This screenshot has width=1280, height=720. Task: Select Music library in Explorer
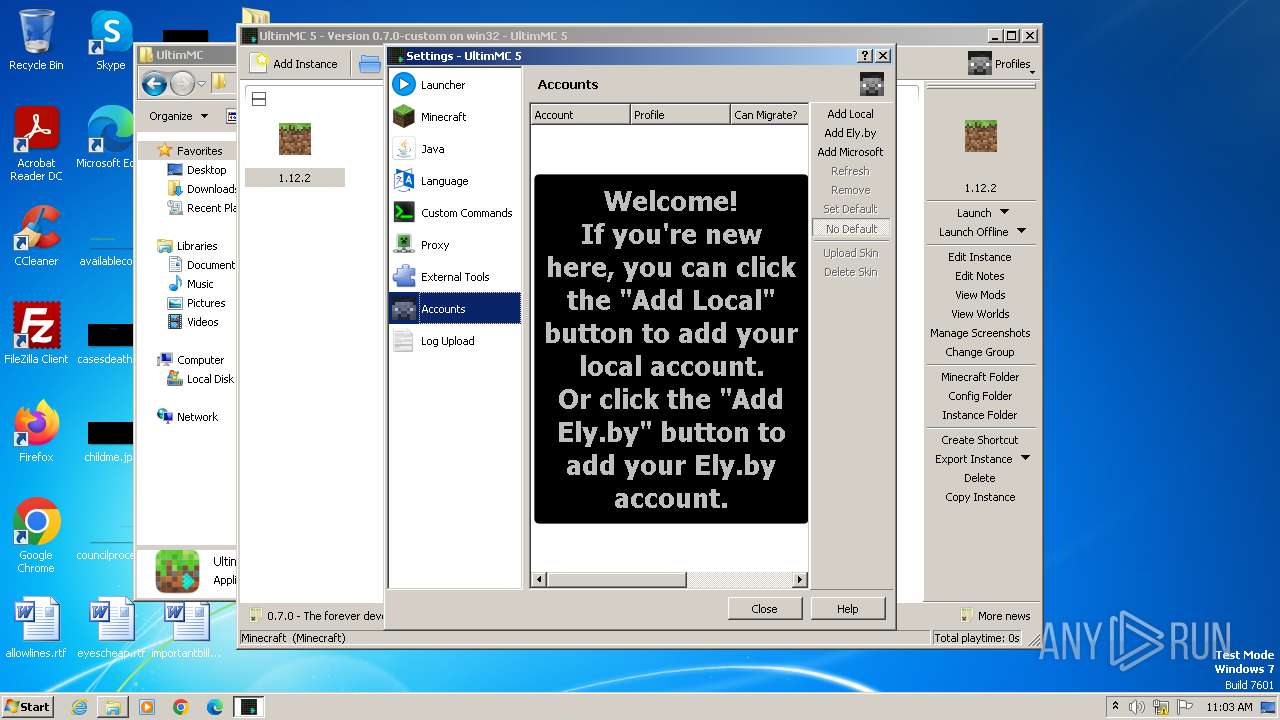[200, 284]
